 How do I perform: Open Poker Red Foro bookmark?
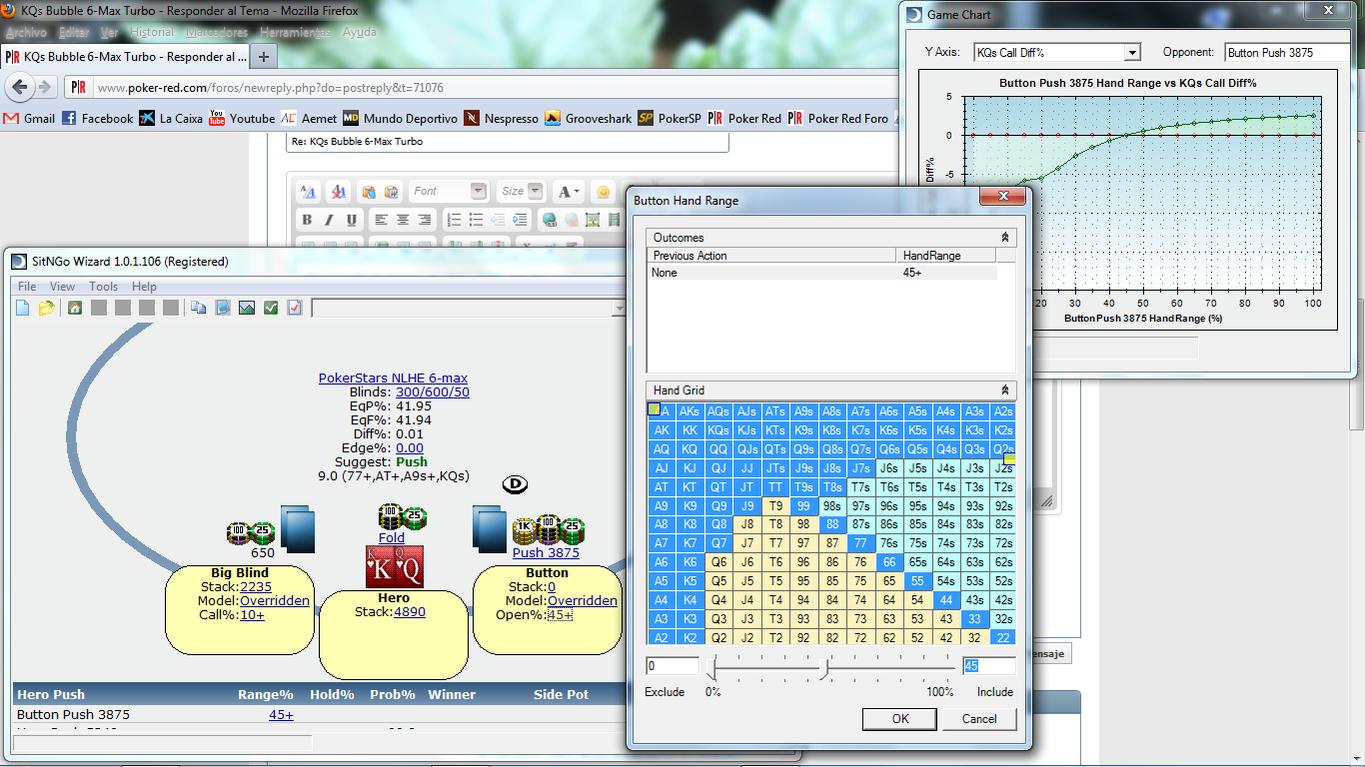(x=838, y=118)
